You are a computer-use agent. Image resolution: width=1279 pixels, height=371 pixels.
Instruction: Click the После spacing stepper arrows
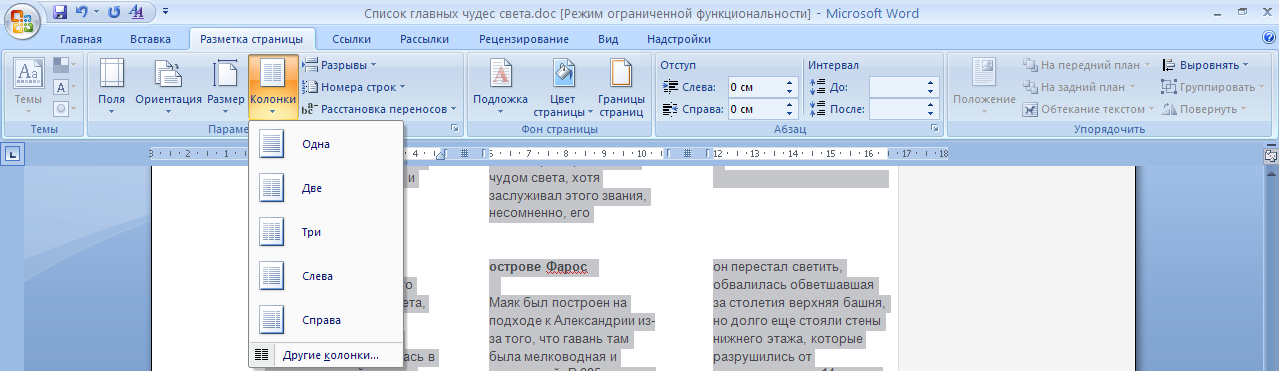[x=931, y=108]
